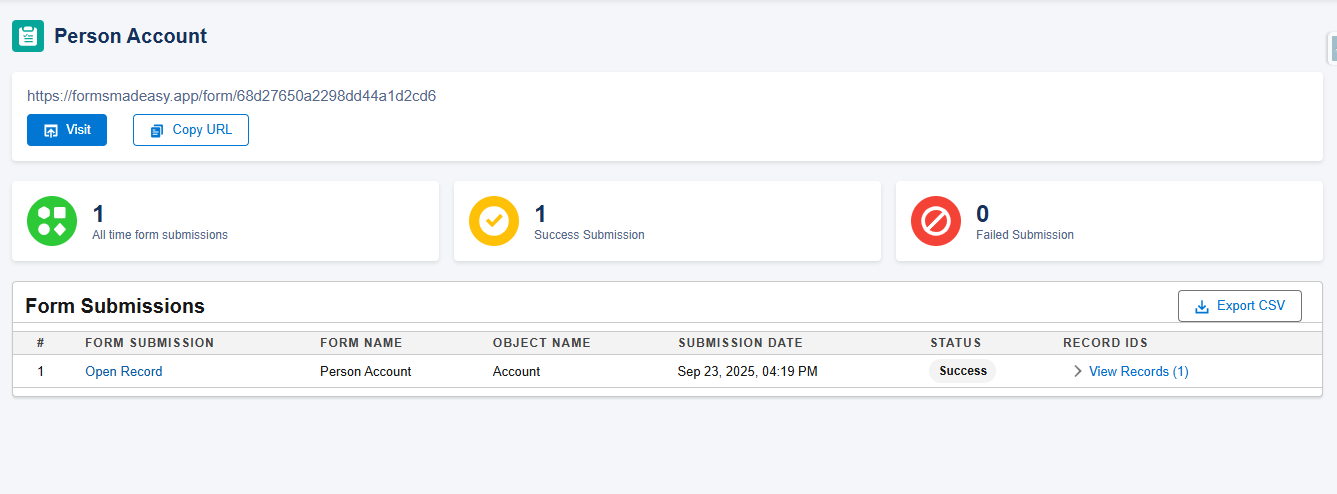
Task: Click the Submission Date column header
Action: click(740, 343)
